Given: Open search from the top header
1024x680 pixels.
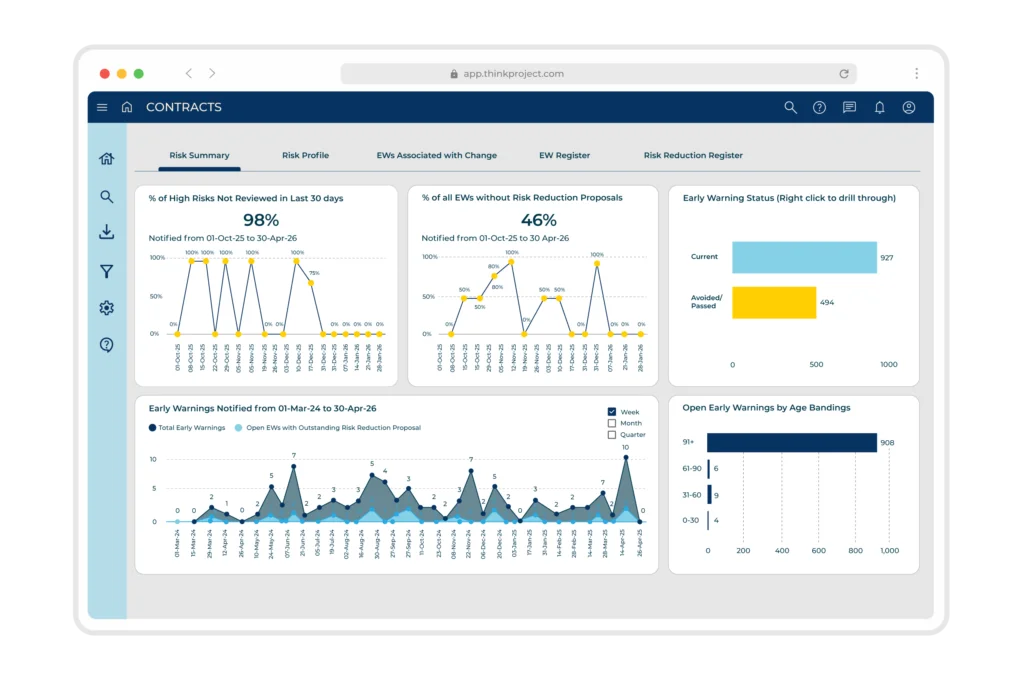Looking at the screenshot, I should (x=790, y=107).
